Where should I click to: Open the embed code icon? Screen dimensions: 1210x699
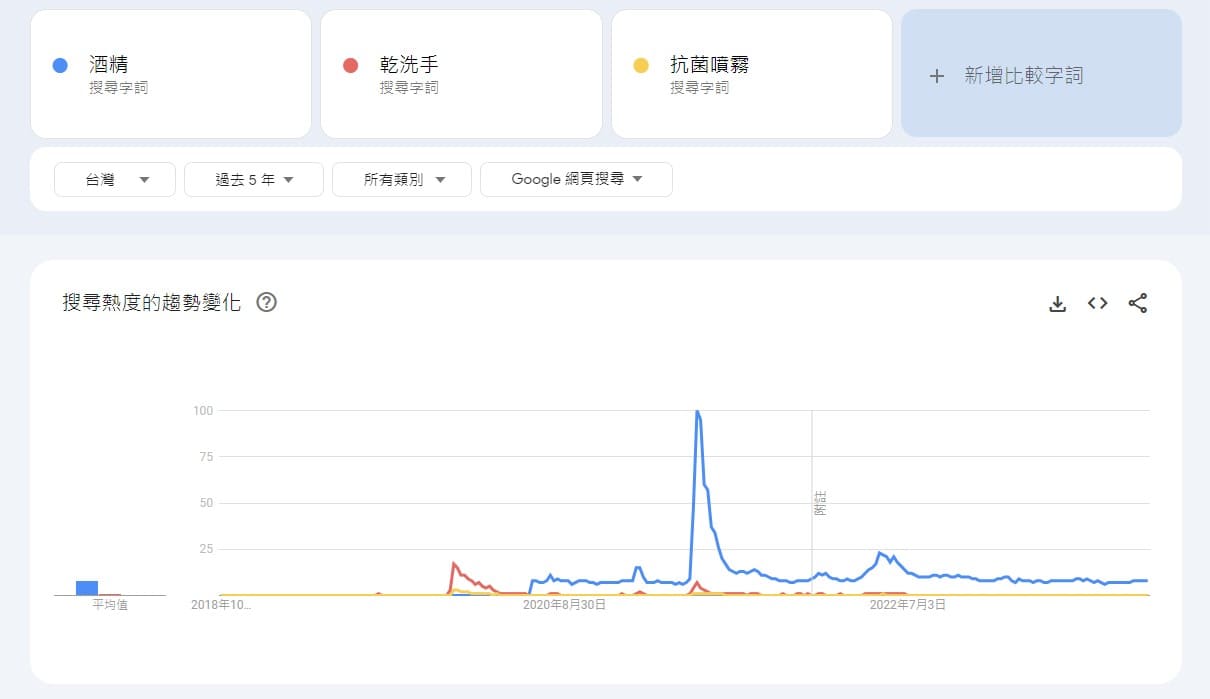1097,303
